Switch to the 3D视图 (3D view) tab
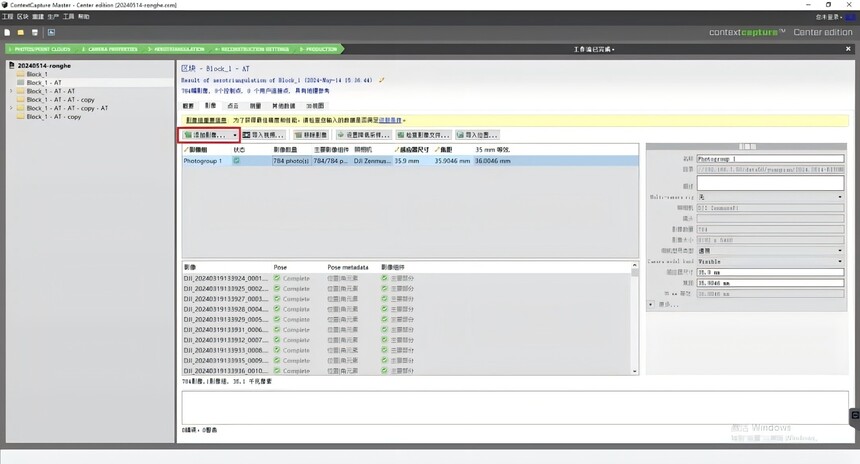860x464 pixels. 315,106
